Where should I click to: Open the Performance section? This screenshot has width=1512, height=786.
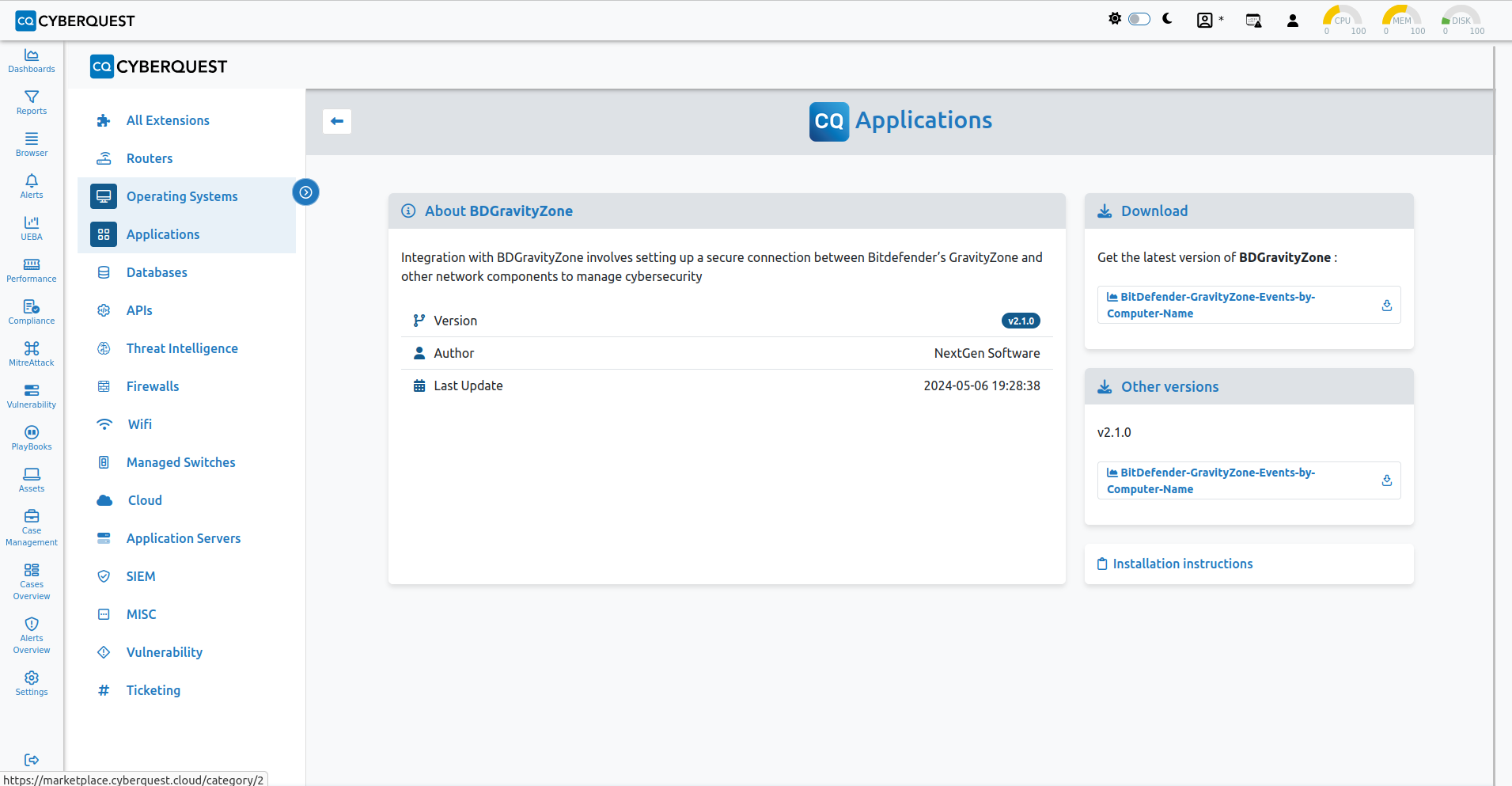[32, 270]
